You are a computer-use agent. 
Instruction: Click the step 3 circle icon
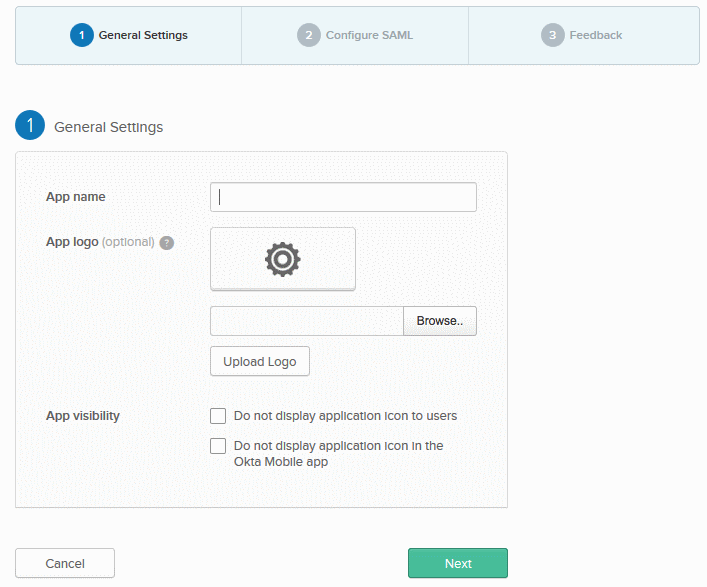coord(552,35)
